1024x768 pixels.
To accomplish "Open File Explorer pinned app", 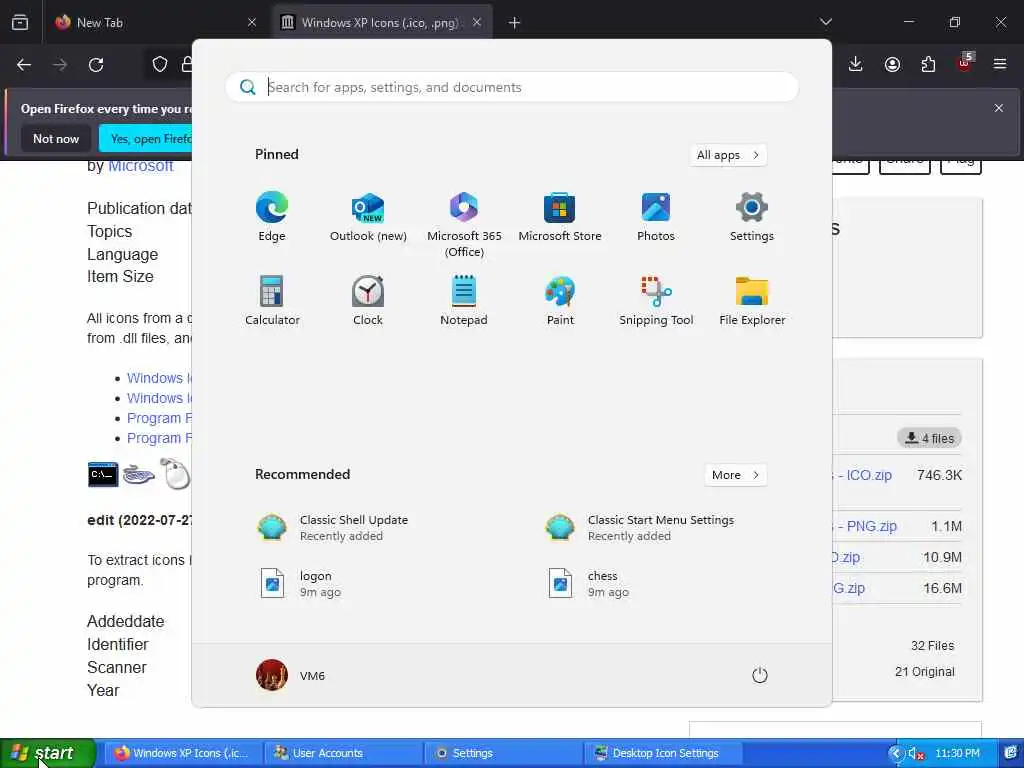I will coord(752,300).
